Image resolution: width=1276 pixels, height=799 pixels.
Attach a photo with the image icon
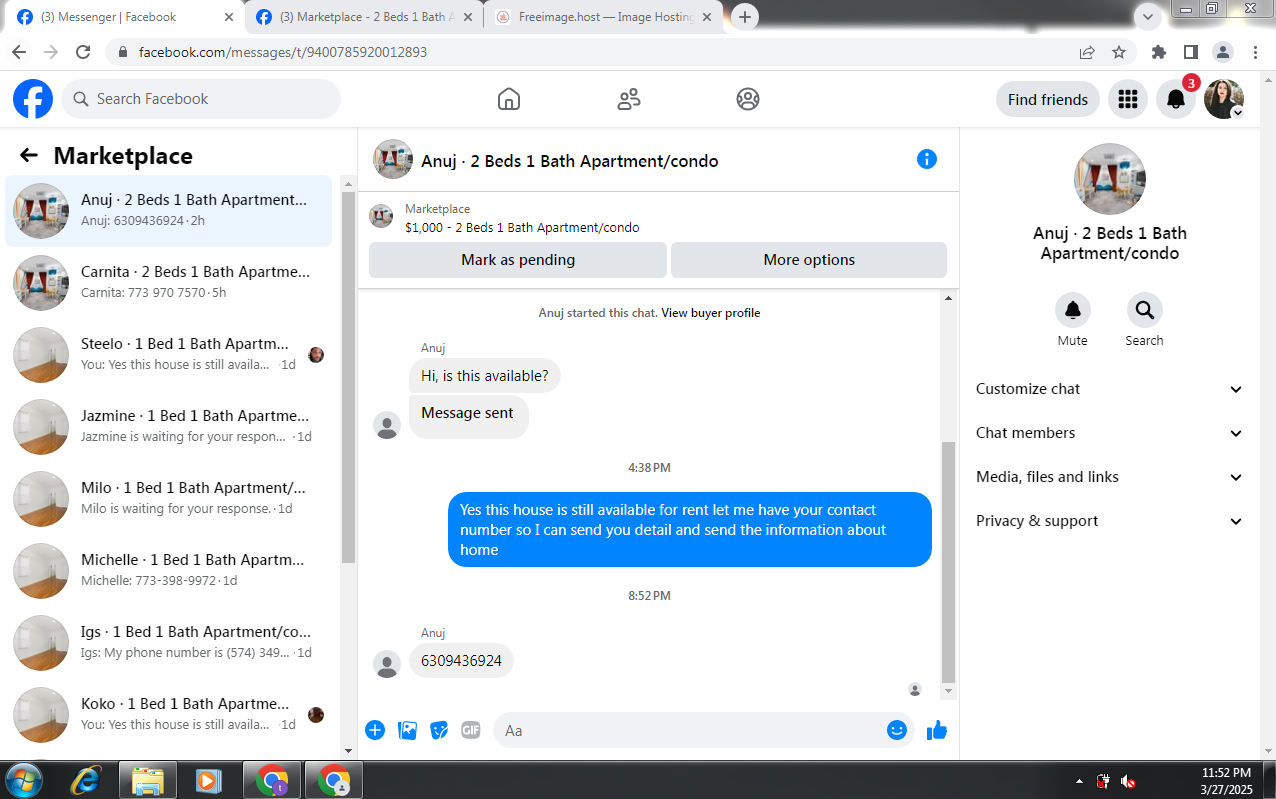tap(407, 730)
